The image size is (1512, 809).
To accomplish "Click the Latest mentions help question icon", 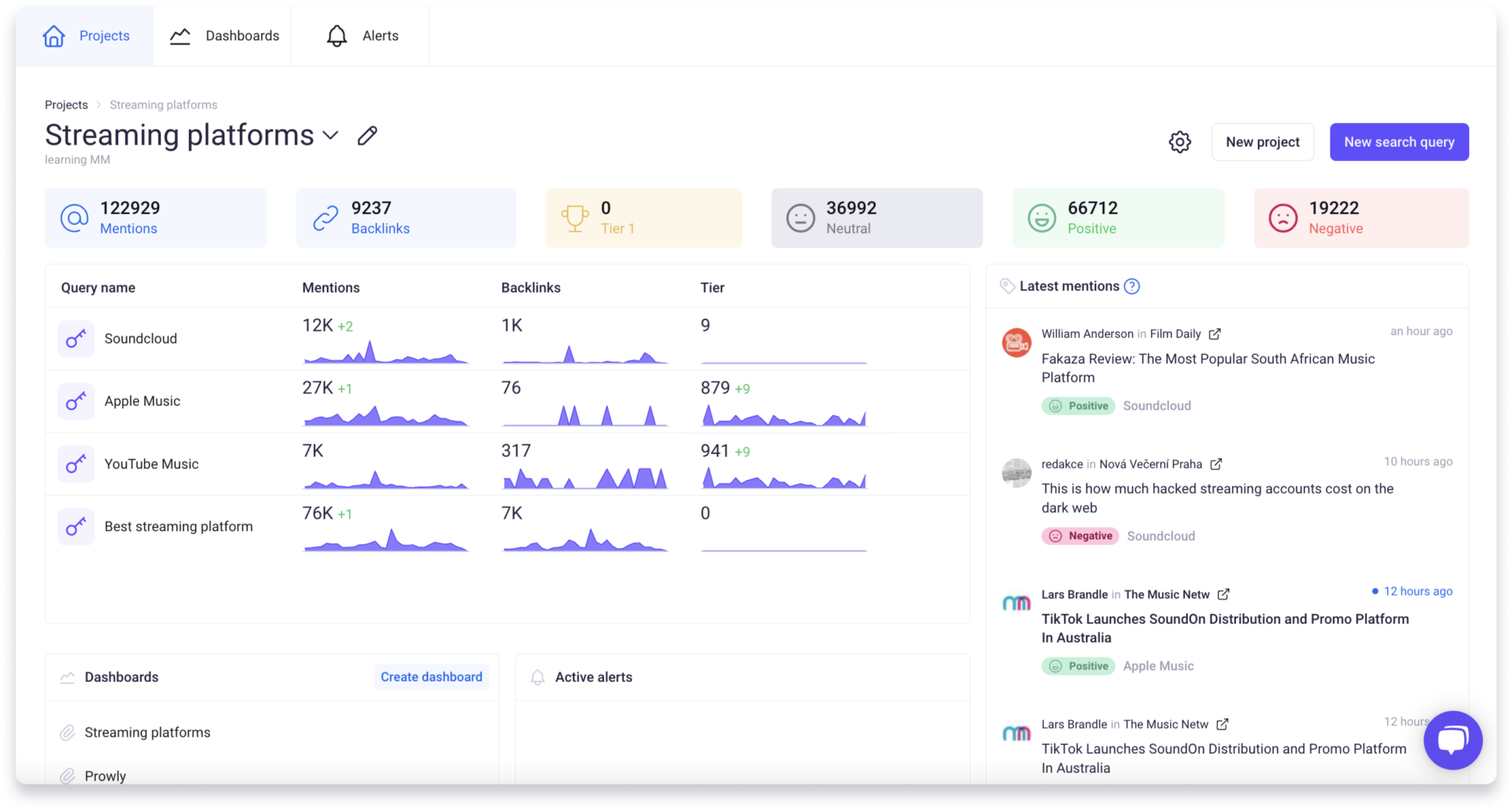I will point(1132,286).
